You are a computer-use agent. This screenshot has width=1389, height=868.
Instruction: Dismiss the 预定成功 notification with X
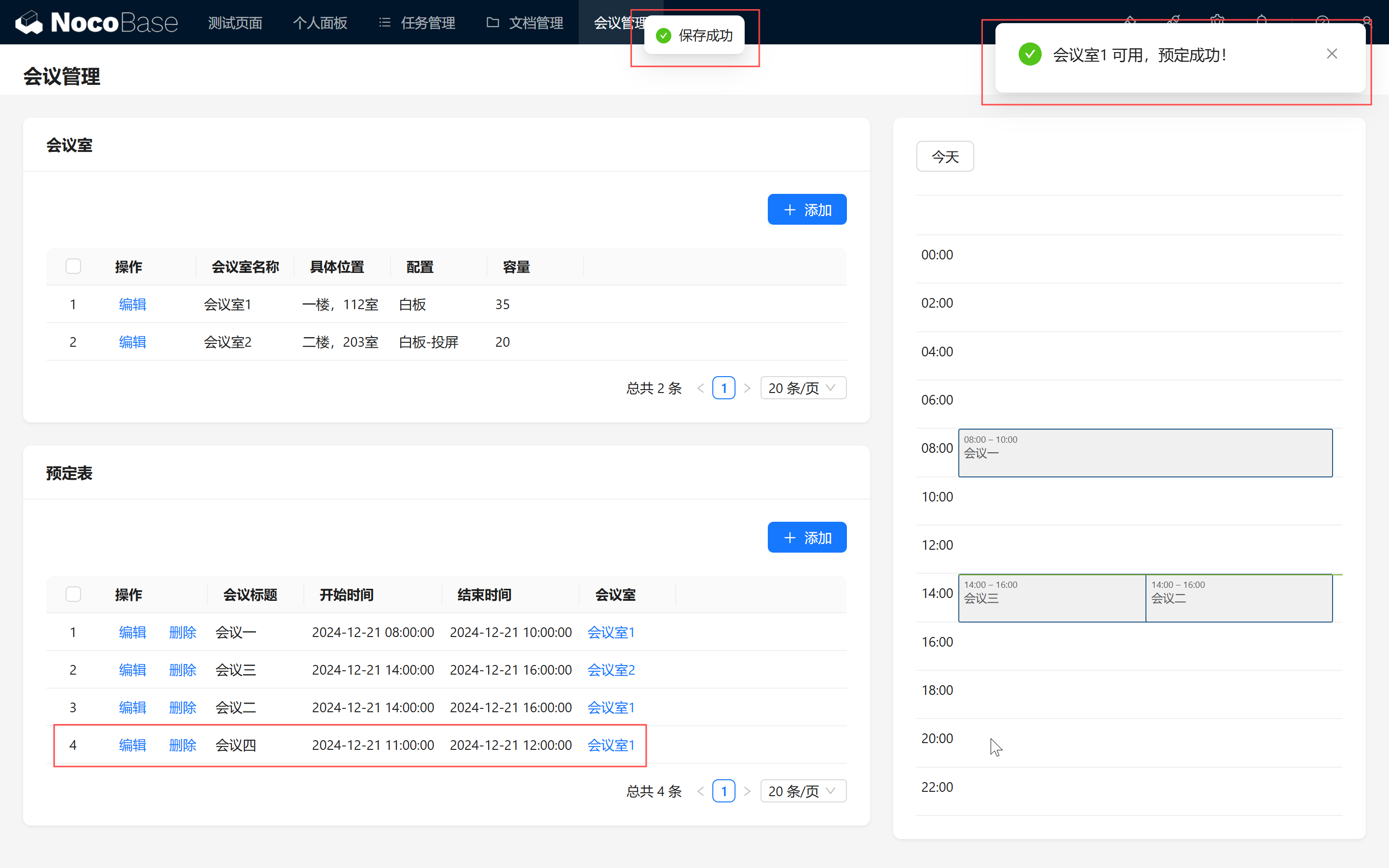[1332, 54]
